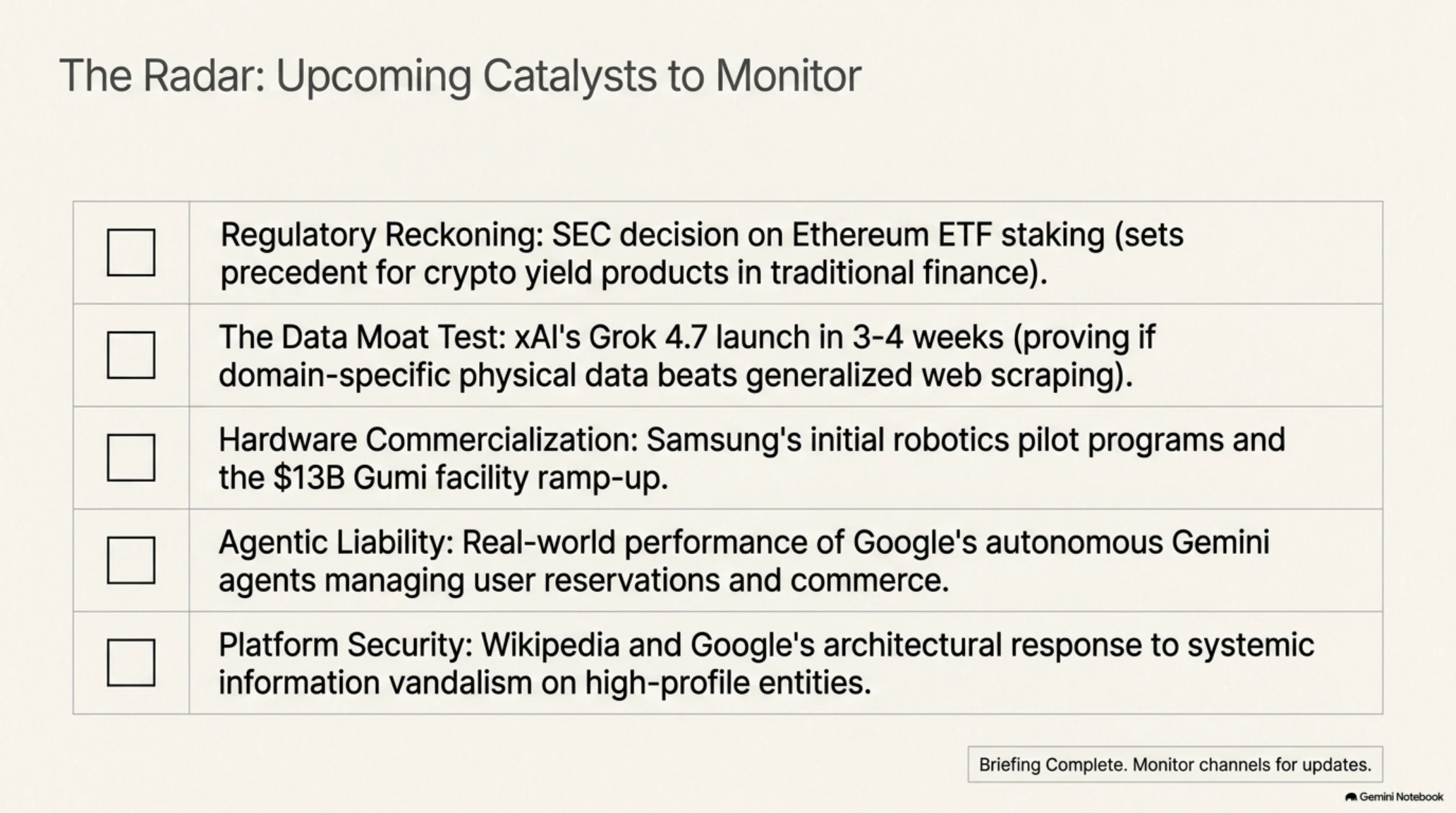Viewport: 1456px width, 813px height.
Task: Click the '$13B Gumi facility ramp-up' line
Action: [443, 478]
